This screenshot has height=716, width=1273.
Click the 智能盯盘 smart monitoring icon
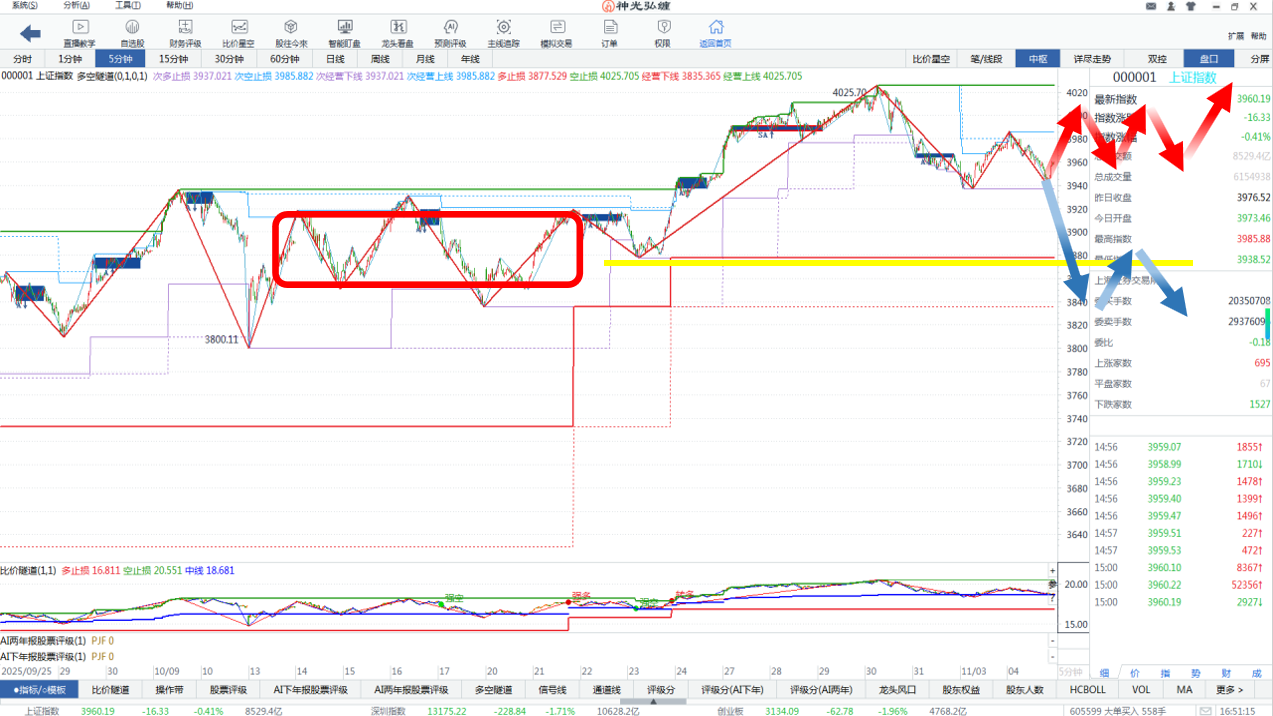[344, 33]
